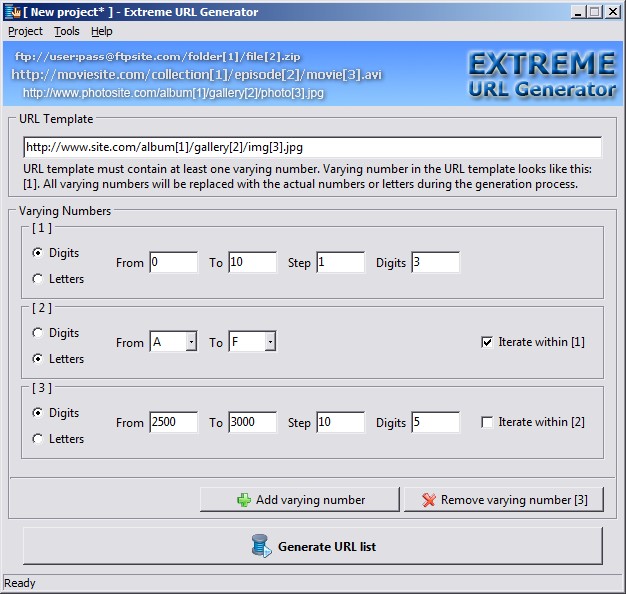Expand the To letter dropdown showing F
The width and height of the screenshot is (626, 594).
pyautogui.click(x=269, y=342)
